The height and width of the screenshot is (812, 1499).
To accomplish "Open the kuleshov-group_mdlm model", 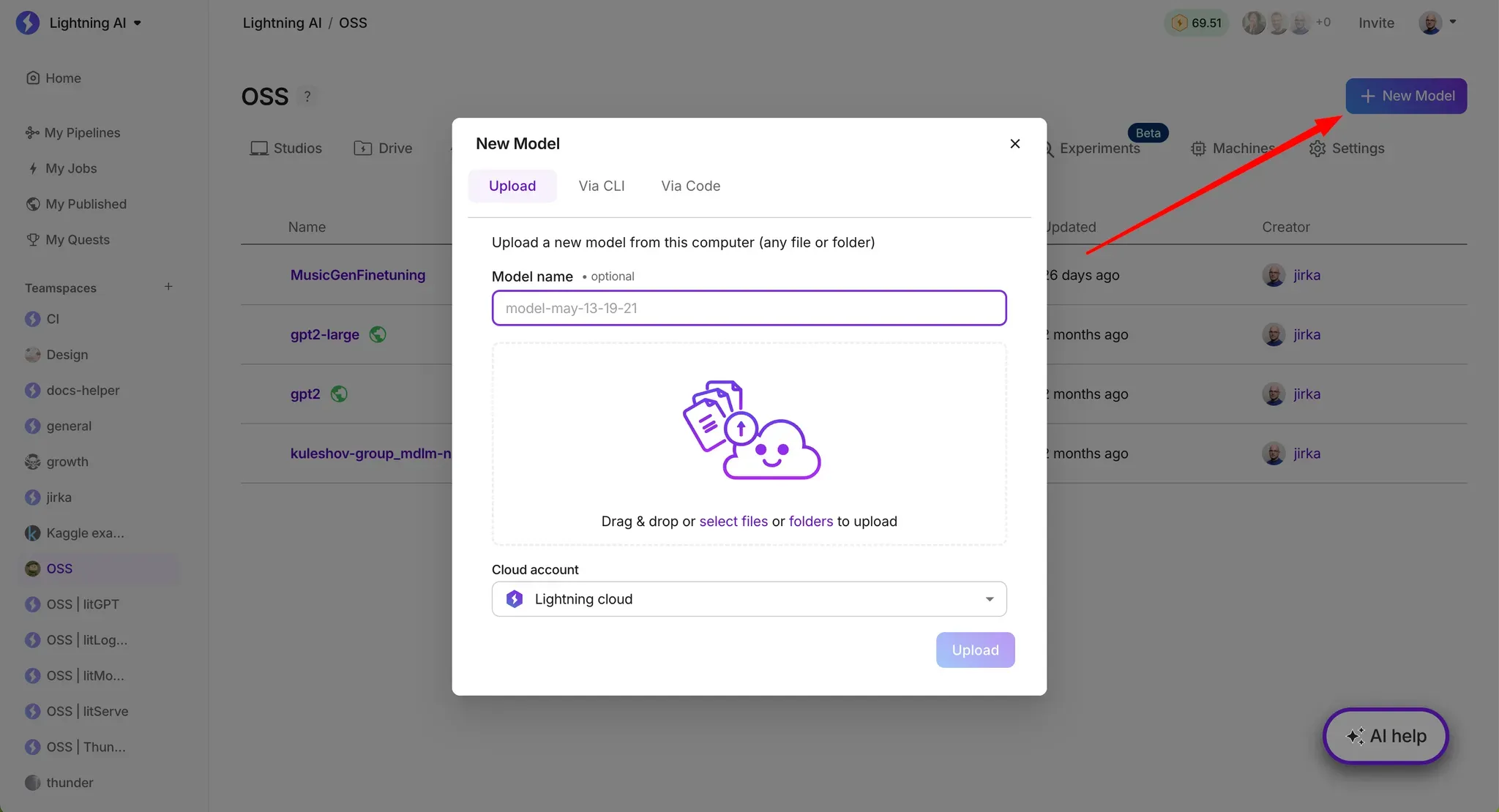I will [370, 454].
